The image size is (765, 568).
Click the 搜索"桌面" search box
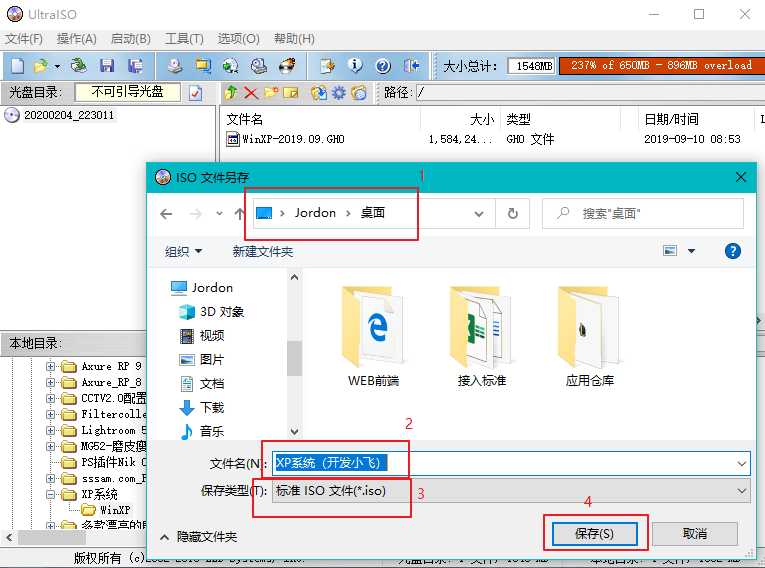pyautogui.click(x=643, y=213)
